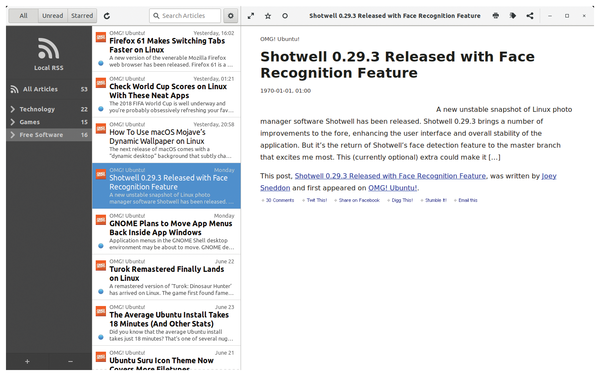Select All Articles in sidebar

click(49, 89)
